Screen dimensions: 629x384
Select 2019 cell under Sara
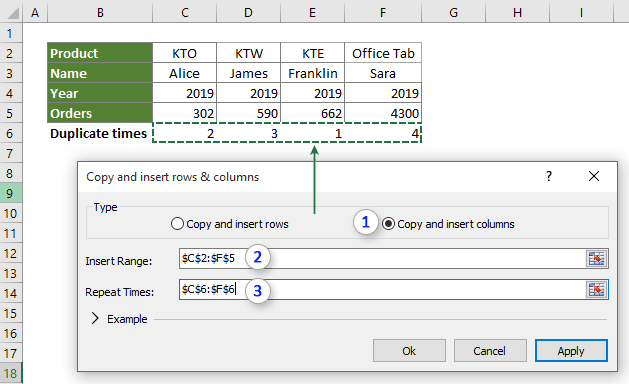coord(383,93)
